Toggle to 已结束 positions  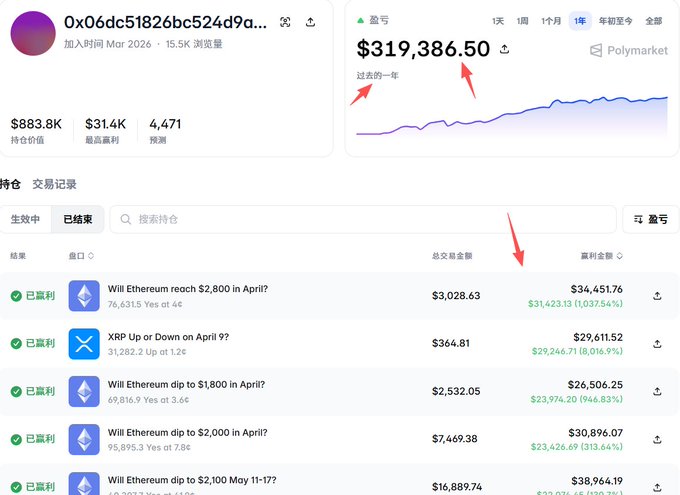pyautogui.click(x=78, y=219)
